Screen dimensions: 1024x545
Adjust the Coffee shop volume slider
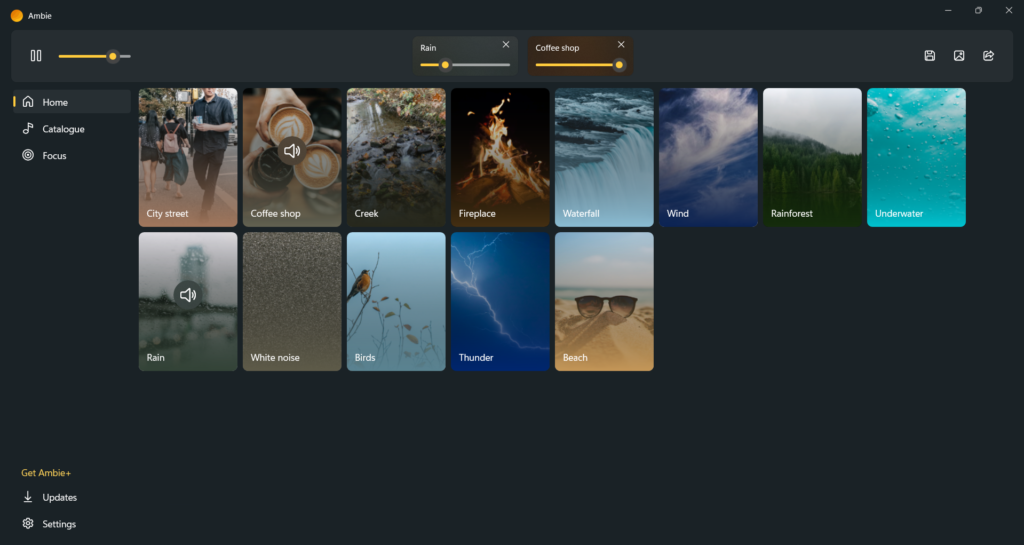(x=619, y=65)
